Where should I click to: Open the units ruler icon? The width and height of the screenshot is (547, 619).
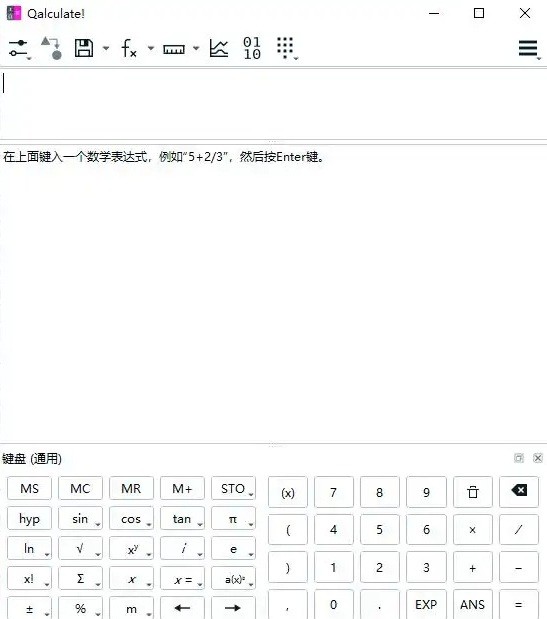click(174, 49)
